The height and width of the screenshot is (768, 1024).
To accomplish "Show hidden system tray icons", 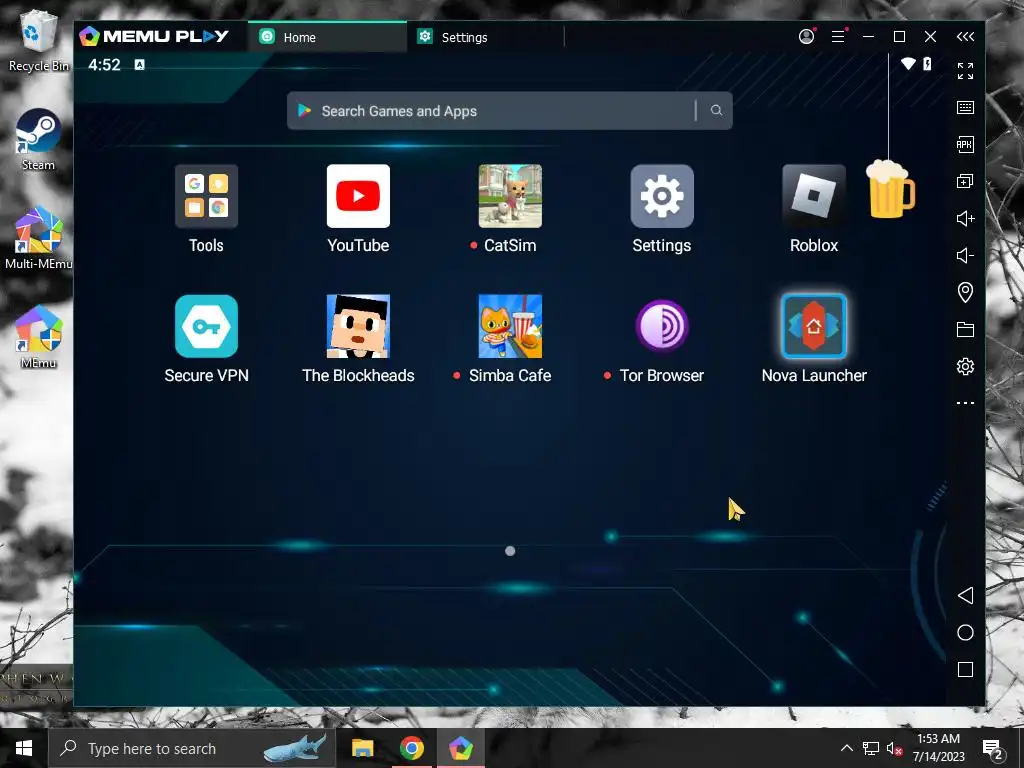I will [846, 748].
